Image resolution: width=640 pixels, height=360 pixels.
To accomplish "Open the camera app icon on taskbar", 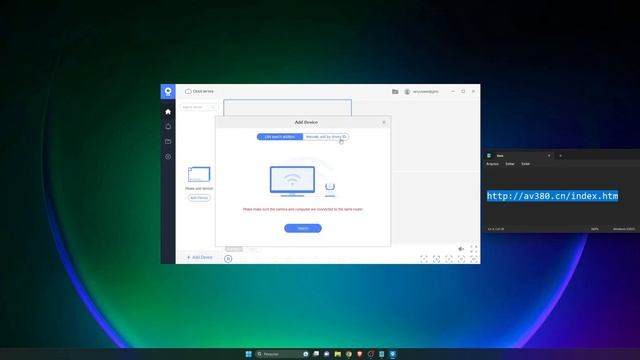I will [393, 354].
